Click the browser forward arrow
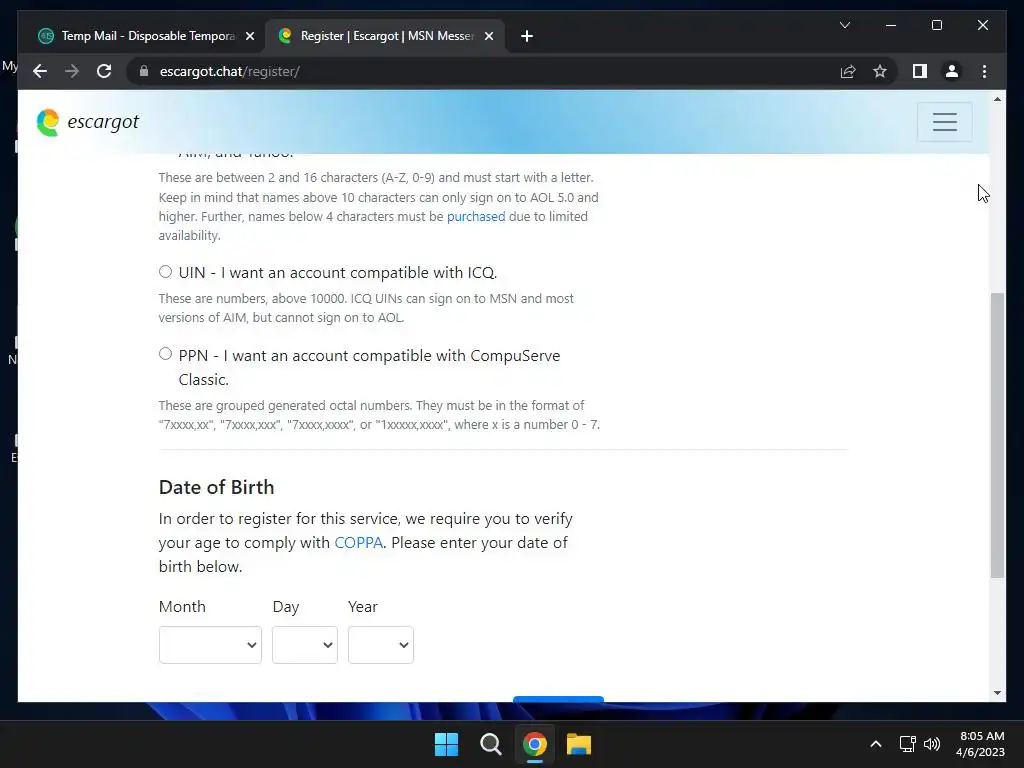 pyautogui.click(x=72, y=71)
